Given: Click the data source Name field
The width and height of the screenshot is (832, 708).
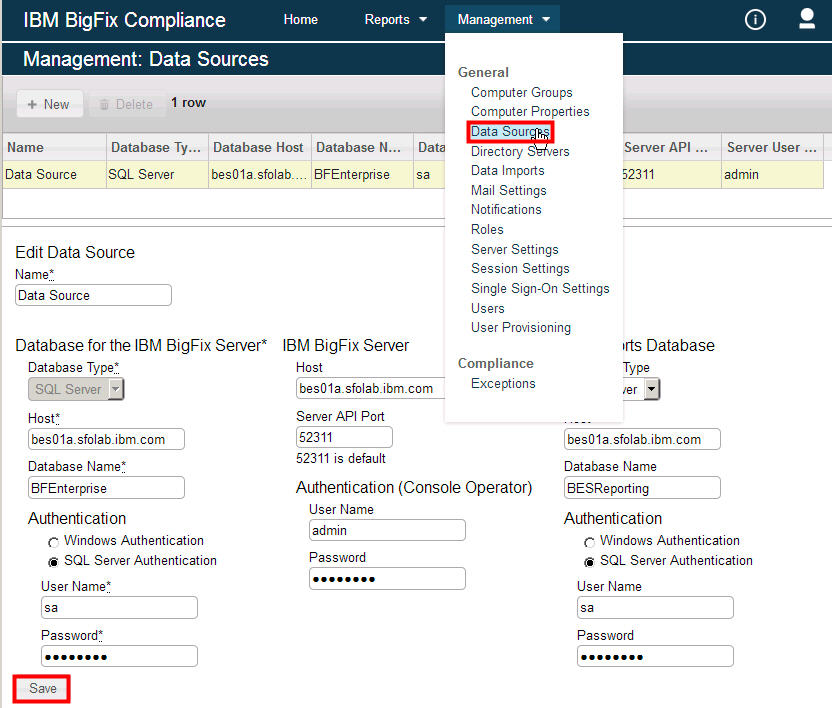Looking at the screenshot, I should pyautogui.click(x=93, y=295).
